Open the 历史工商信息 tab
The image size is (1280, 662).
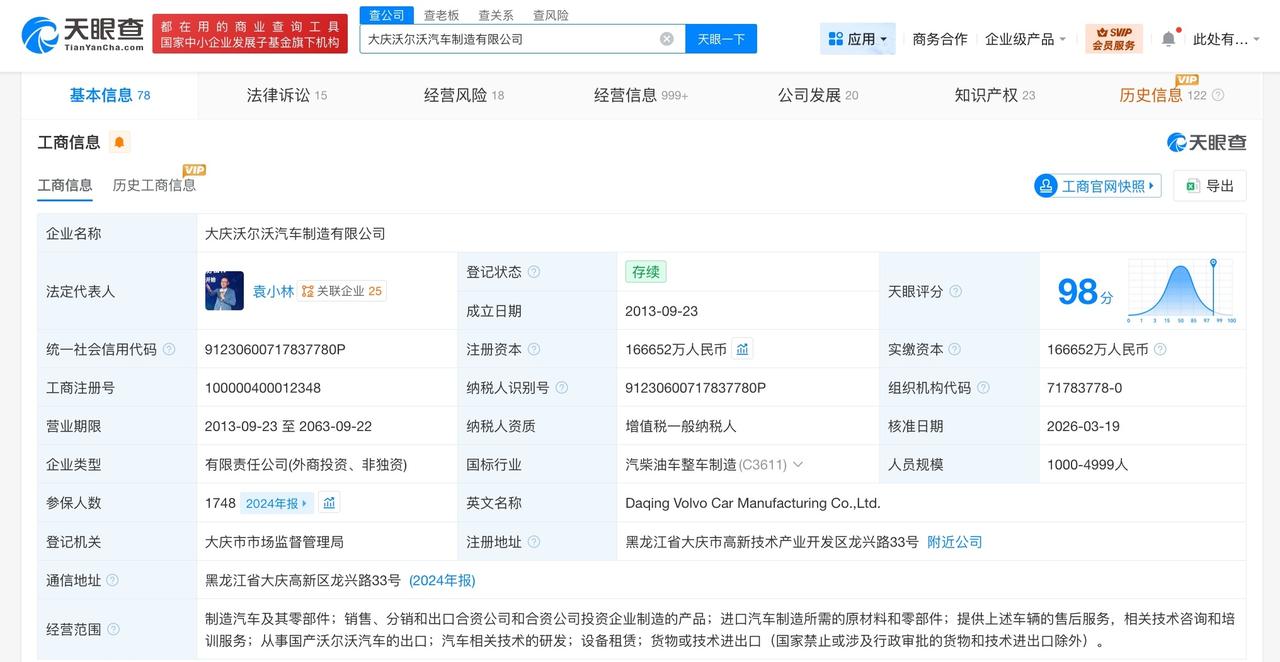[x=153, y=186]
